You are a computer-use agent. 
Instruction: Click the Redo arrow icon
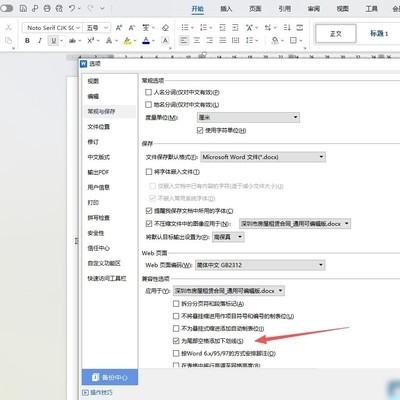pyautogui.click(x=90, y=8)
